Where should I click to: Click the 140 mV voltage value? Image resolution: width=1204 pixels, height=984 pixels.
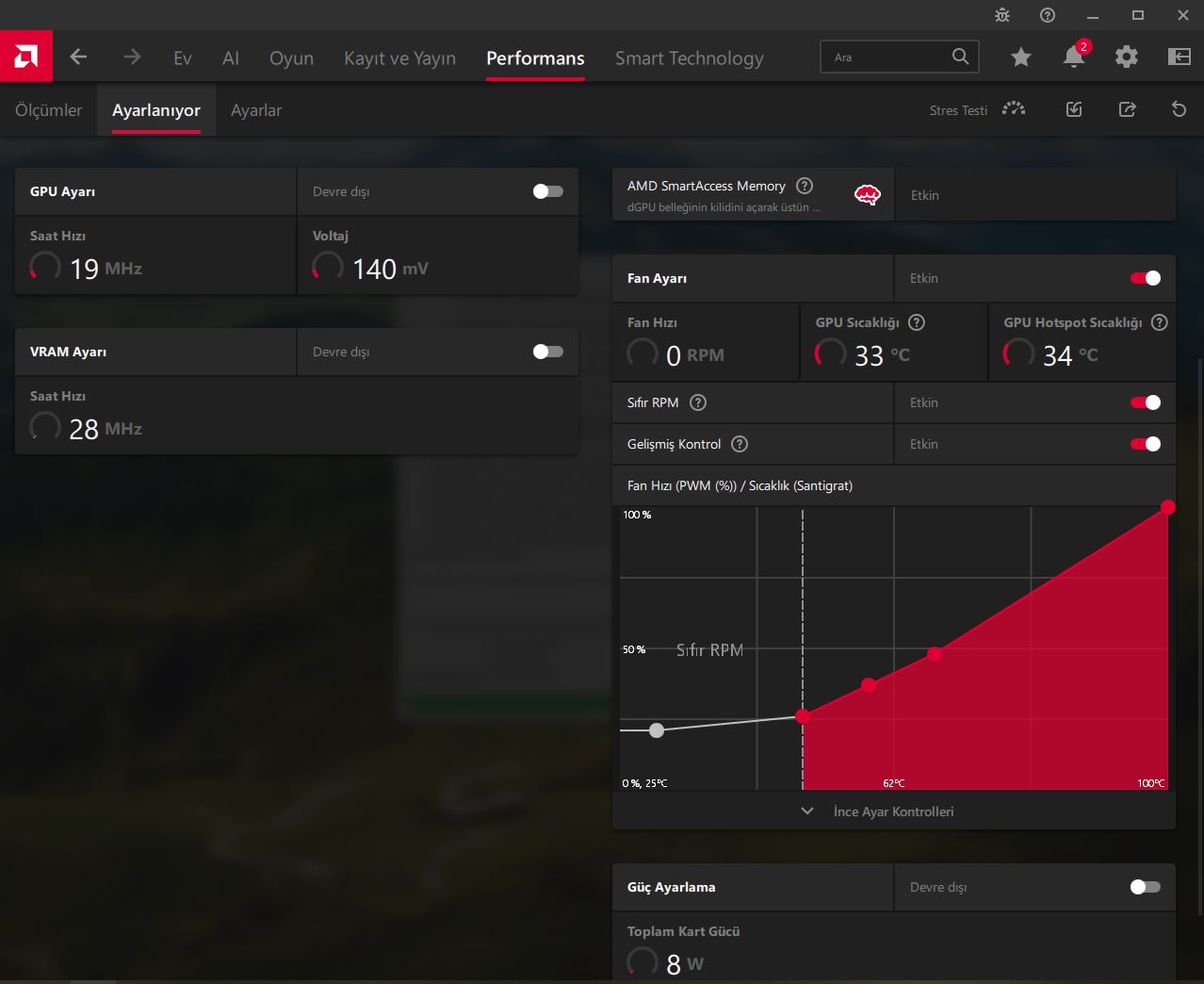pos(390,269)
